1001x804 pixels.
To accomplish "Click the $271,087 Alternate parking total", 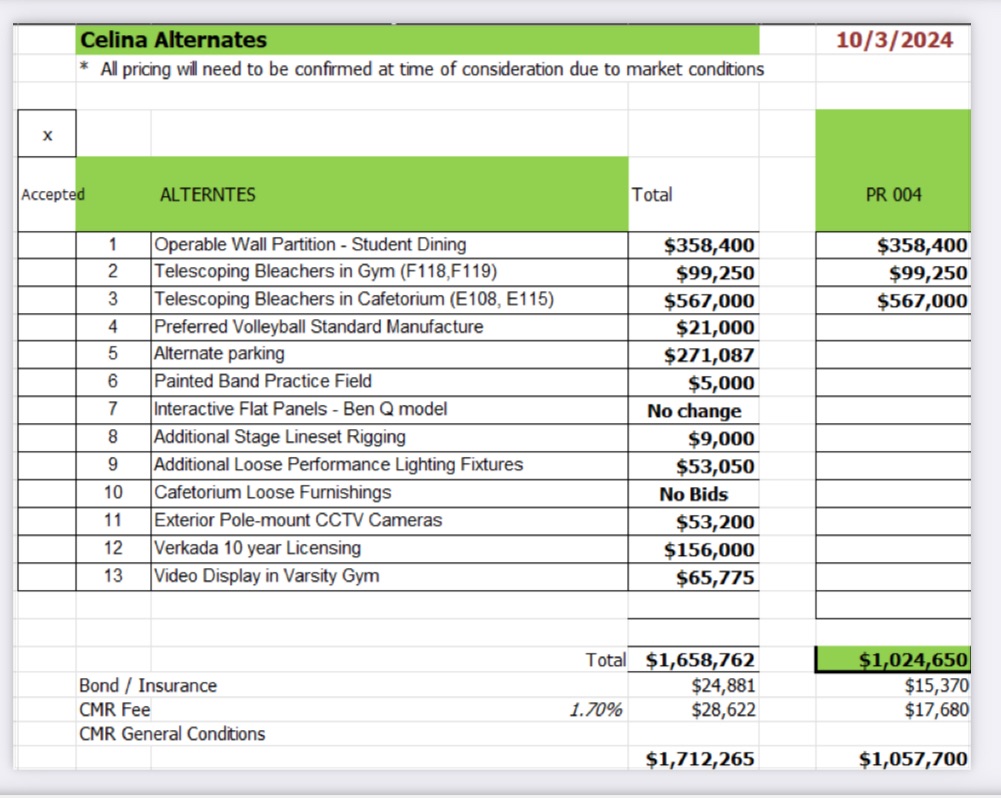I will point(709,355).
